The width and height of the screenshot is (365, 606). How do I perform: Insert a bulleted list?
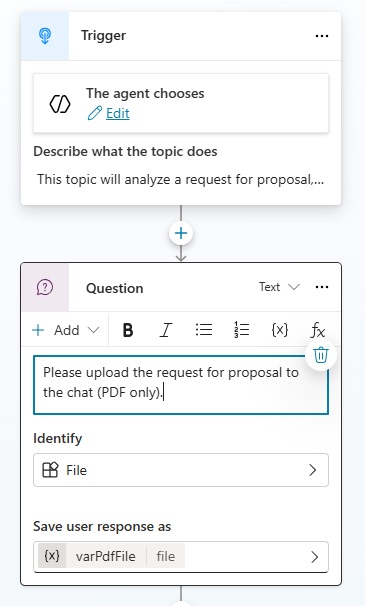(203, 330)
